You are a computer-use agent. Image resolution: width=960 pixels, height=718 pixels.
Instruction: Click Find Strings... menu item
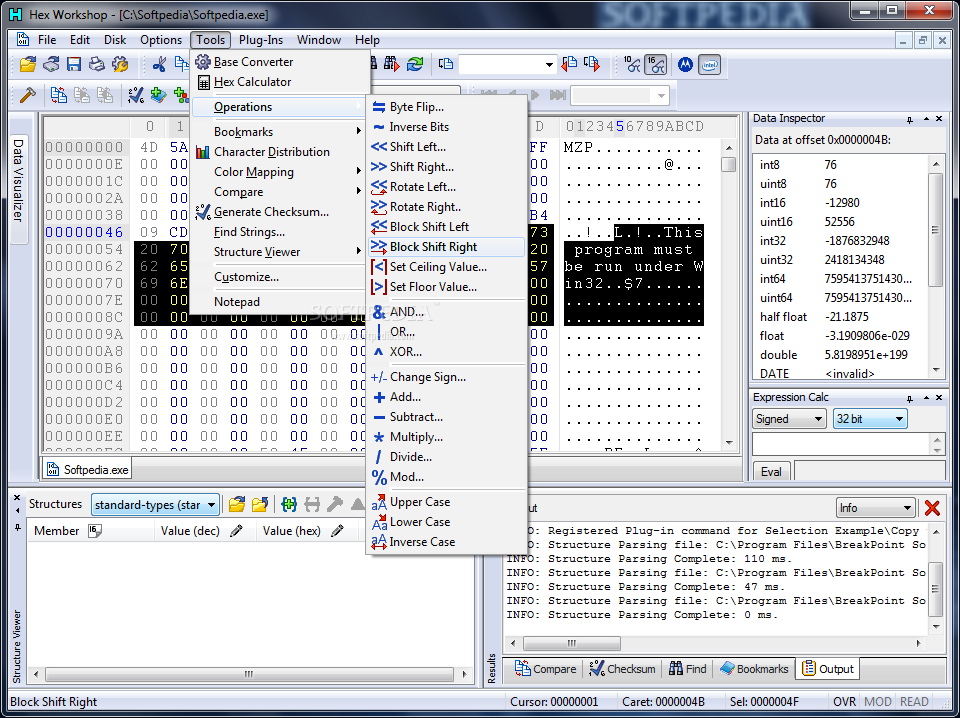(279, 232)
